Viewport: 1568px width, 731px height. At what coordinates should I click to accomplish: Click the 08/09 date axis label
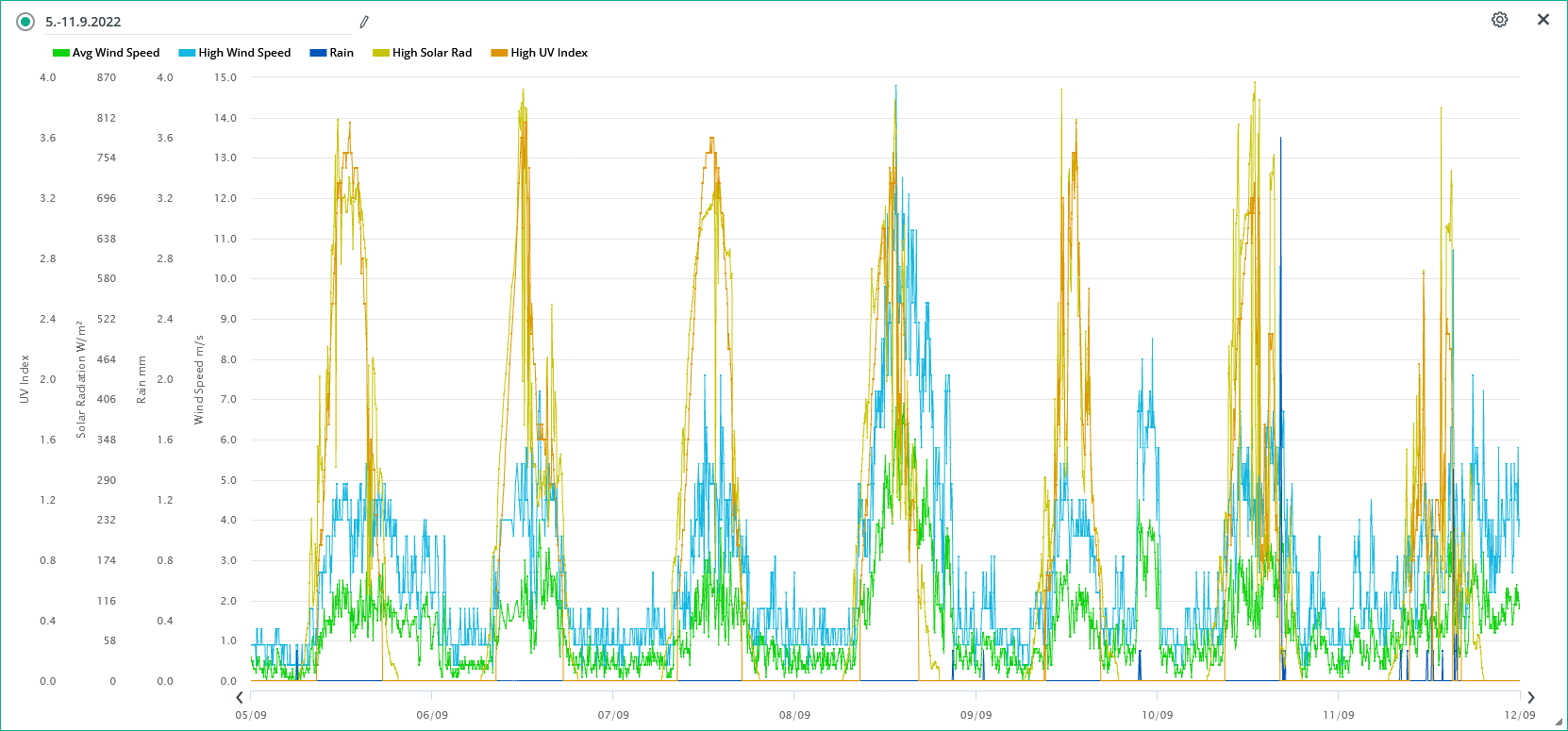point(794,715)
